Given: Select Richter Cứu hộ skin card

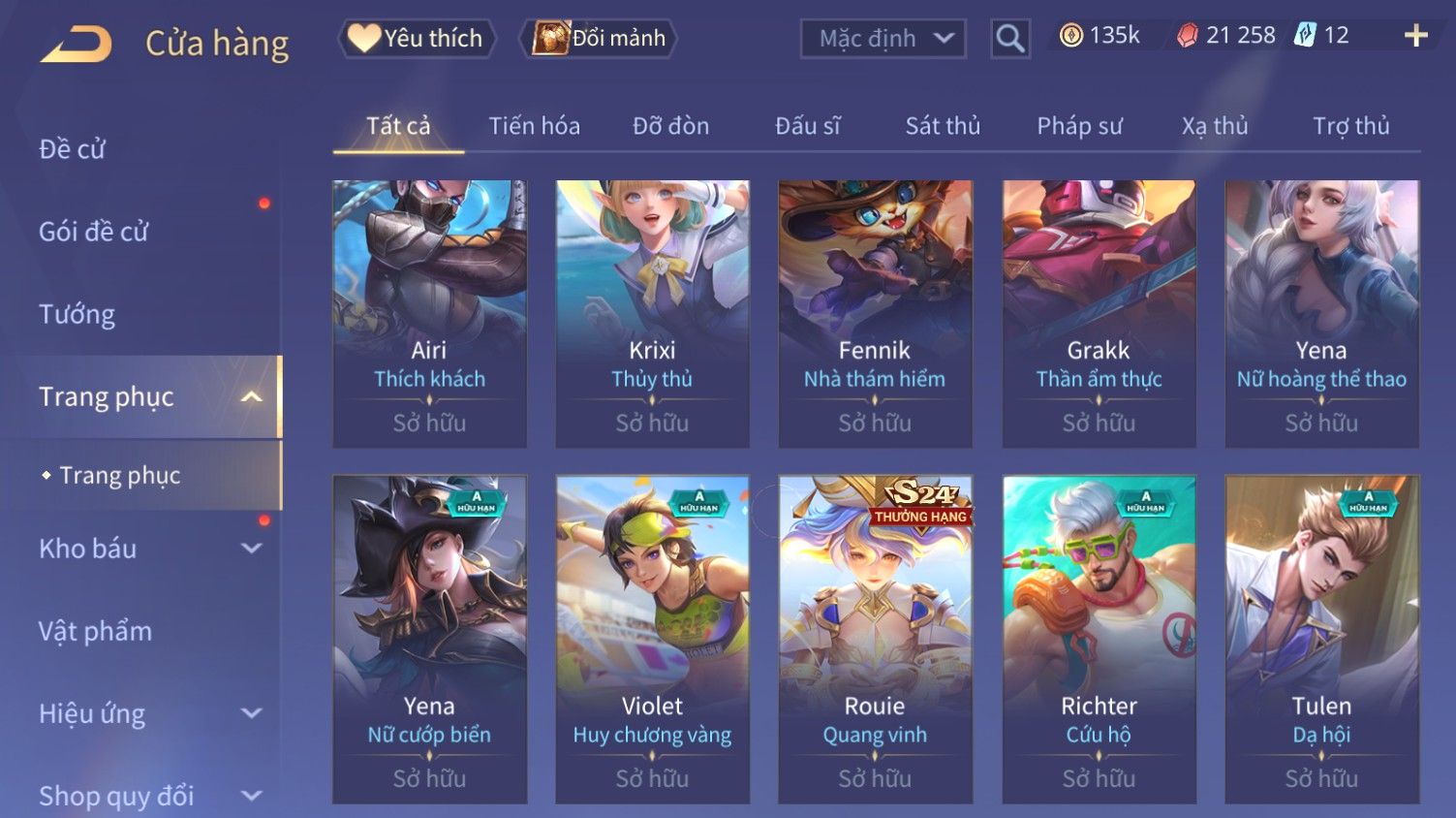Looking at the screenshot, I should pos(1099,640).
